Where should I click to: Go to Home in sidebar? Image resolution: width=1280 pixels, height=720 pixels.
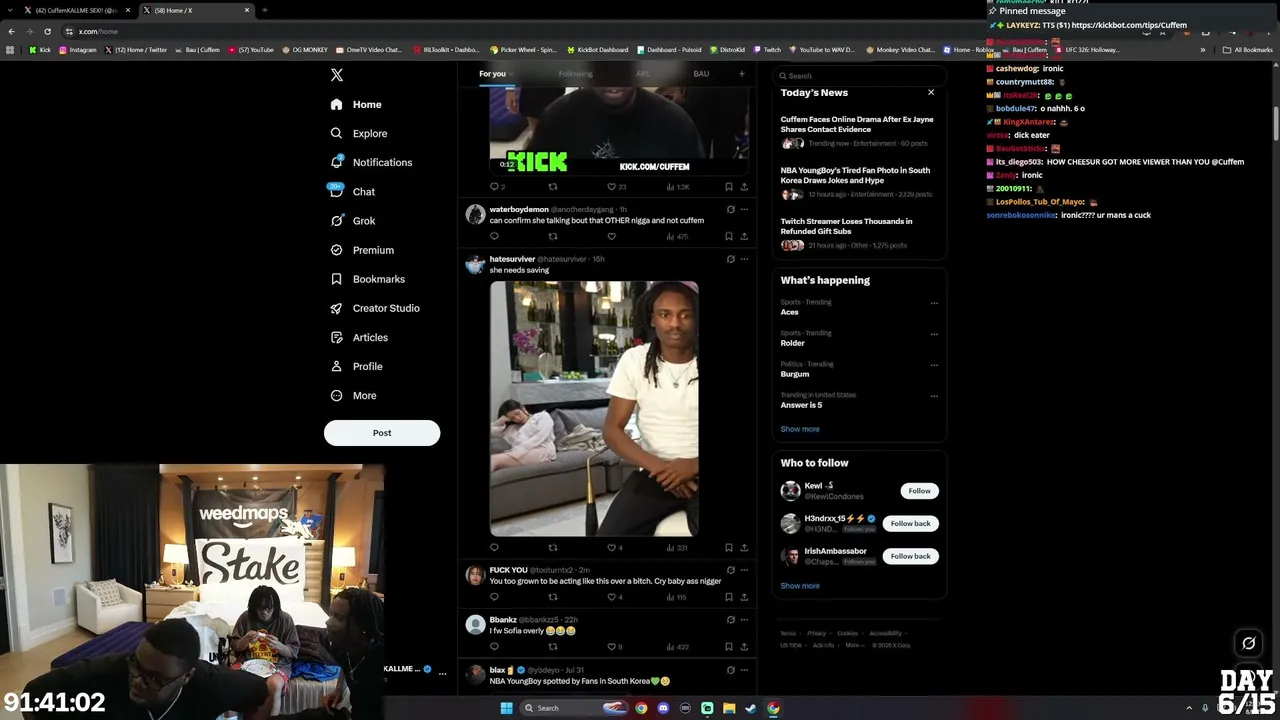(356, 104)
